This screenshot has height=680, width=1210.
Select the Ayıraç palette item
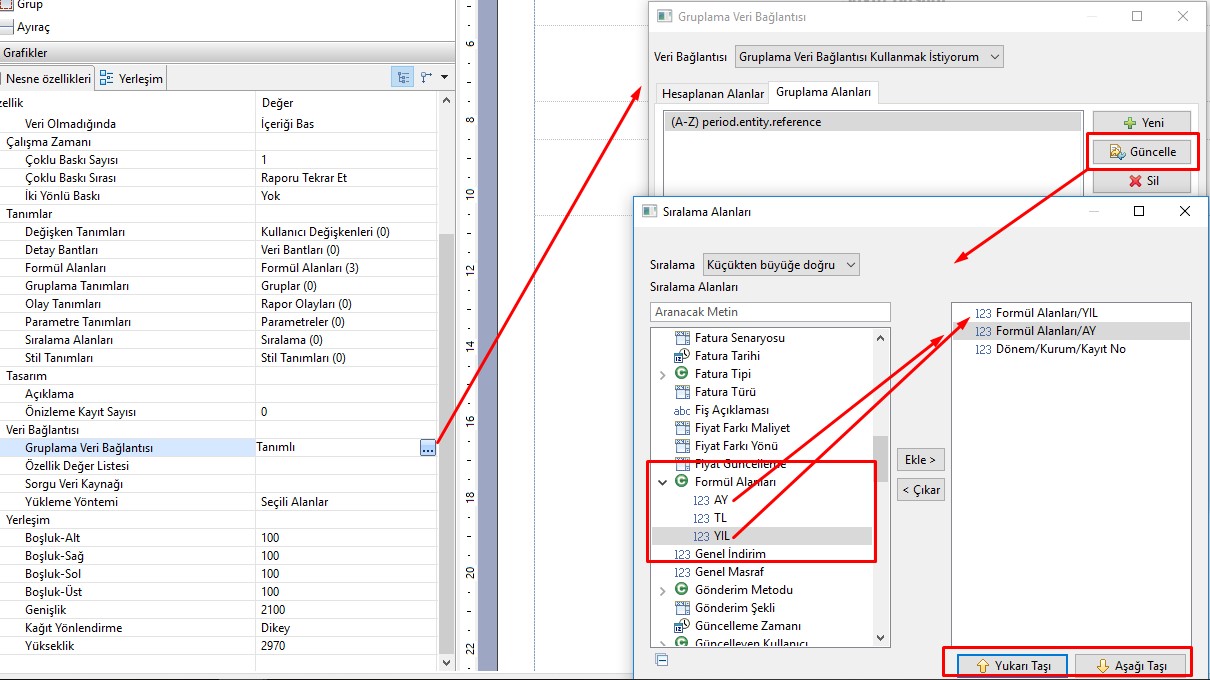click(x=32, y=27)
